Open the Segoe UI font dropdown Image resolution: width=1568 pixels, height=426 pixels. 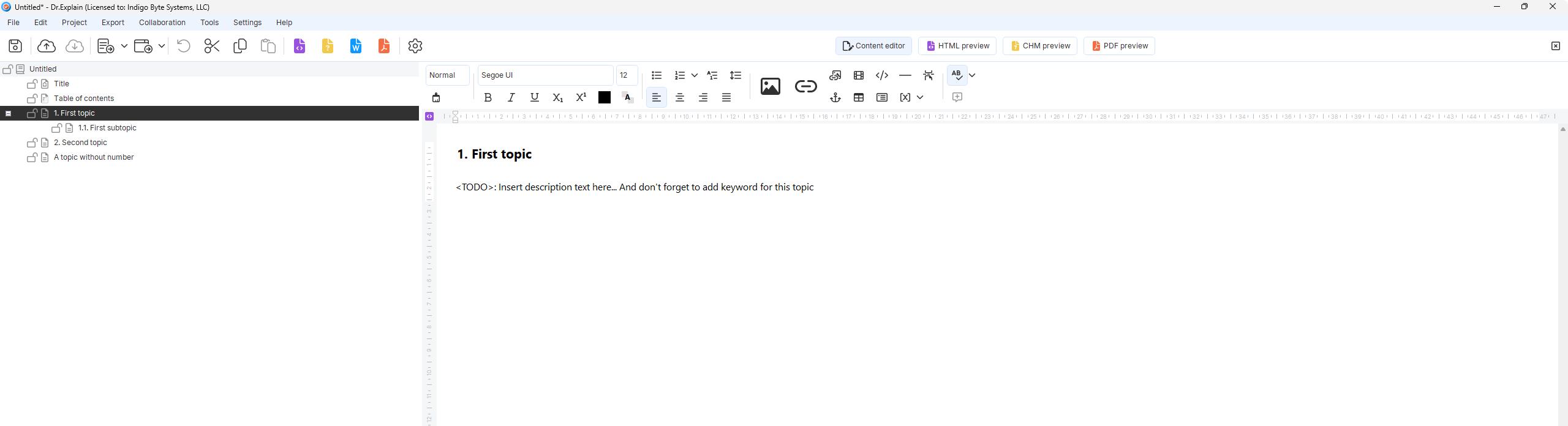pyautogui.click(x=545, y=75)
